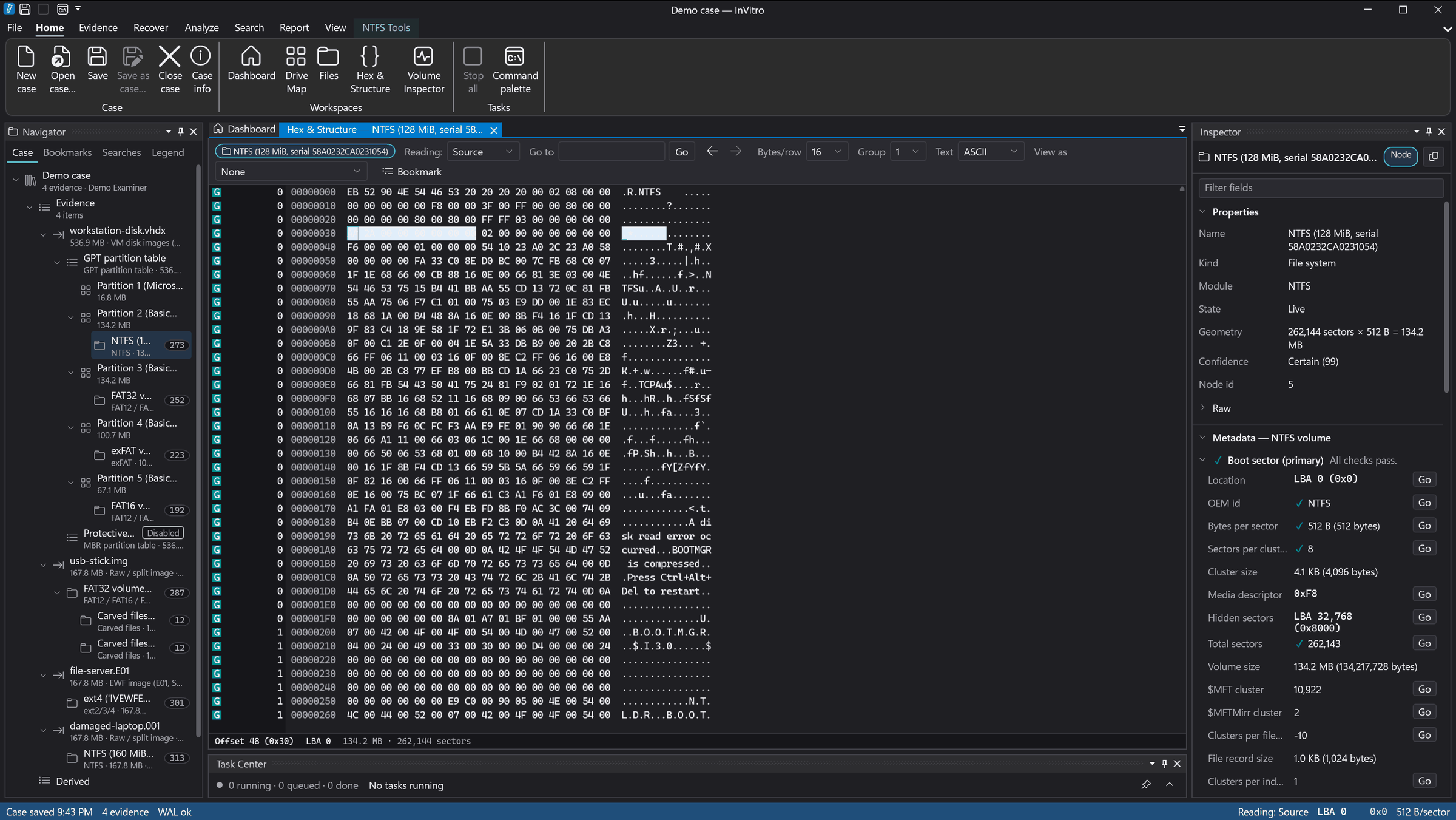Select Text encoding ASCII dropdown
This screenshot has width=1456, height=820.
pyautogui.click(x=991, y=152)
